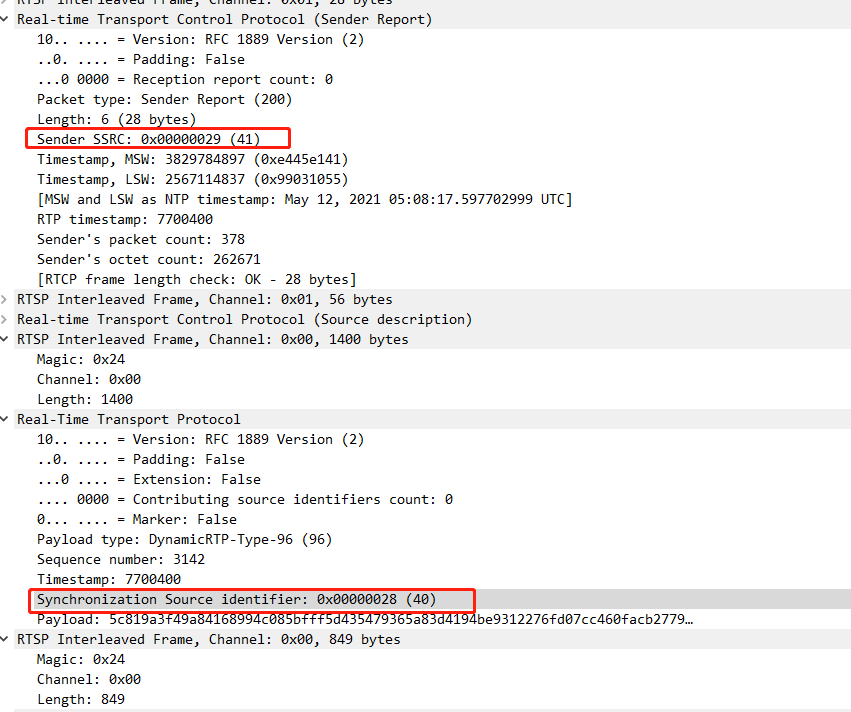
Task: Expand the Source description protocol section
Action: [6, 319]
